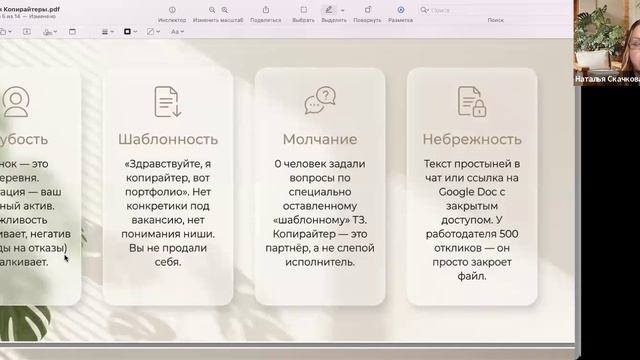This screenshot has height=360, width=640.
Task: Open the Inspector info icon
Action: (x=172, y=10)
